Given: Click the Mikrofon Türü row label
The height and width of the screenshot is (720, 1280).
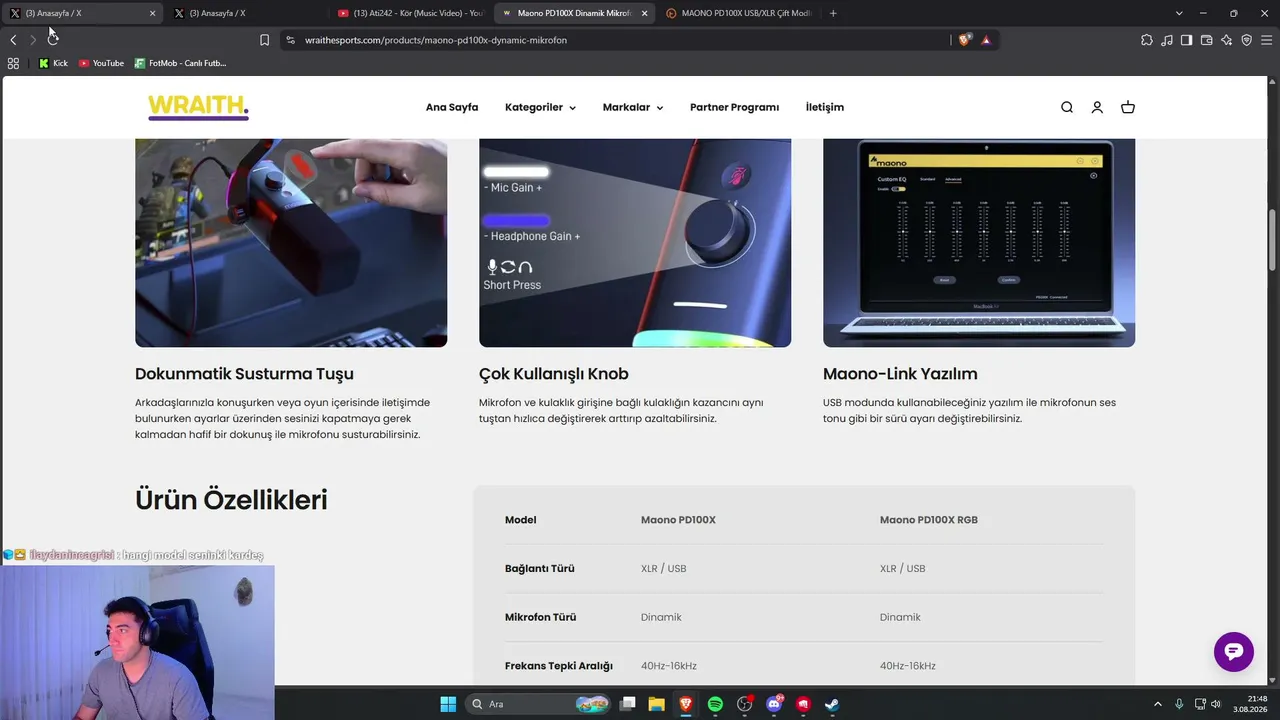Looking at the screenshot, I should (x=541, y=617).
